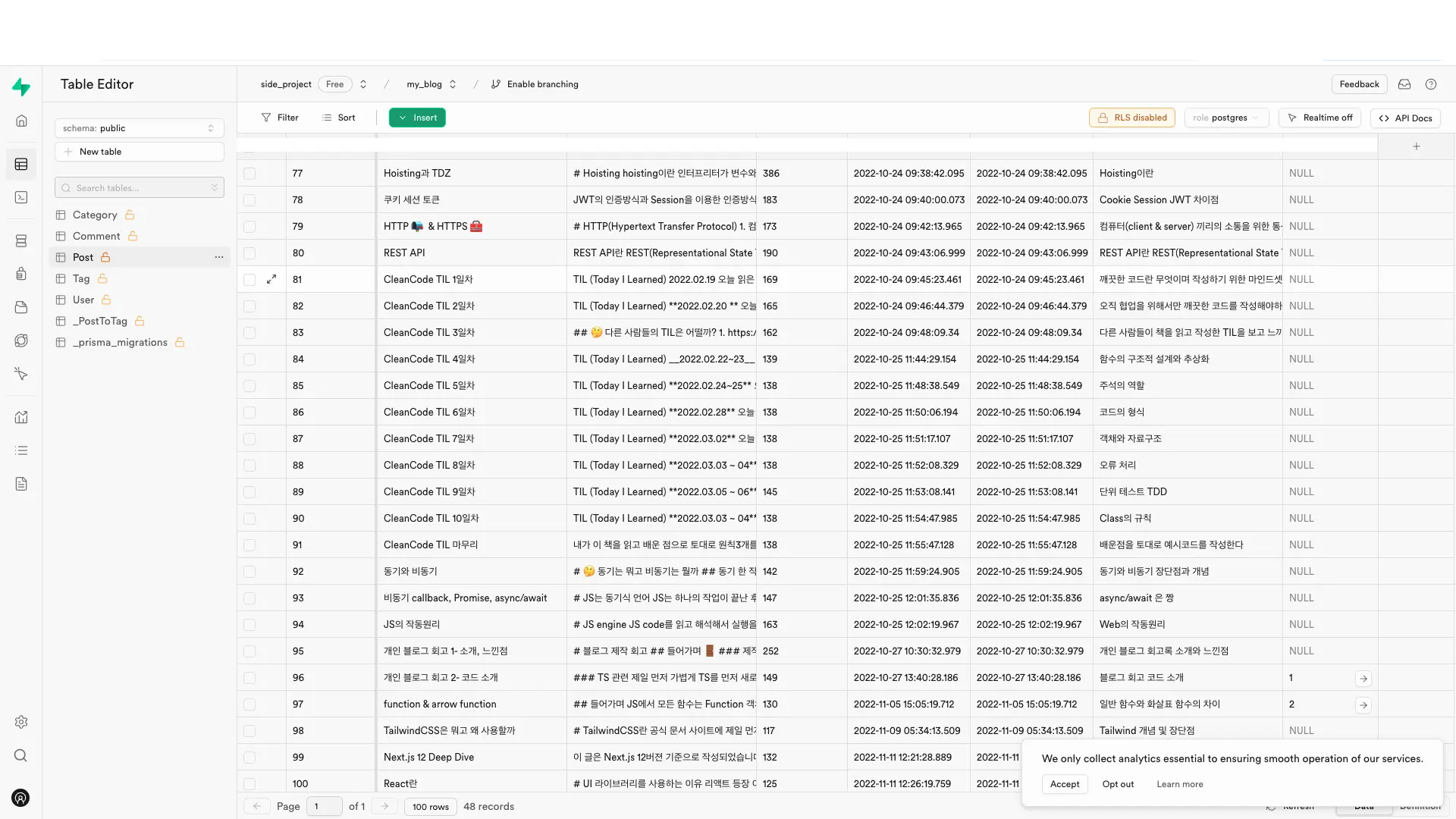Tick the checkbox for row 93
The image size is (1456, 819).
249,598
